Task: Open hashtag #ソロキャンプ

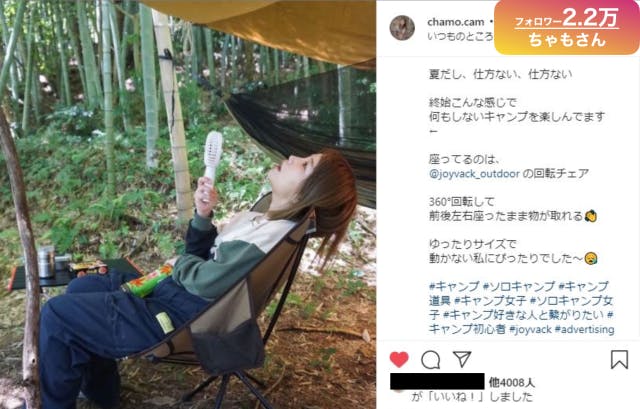Action: coord(519,286)
